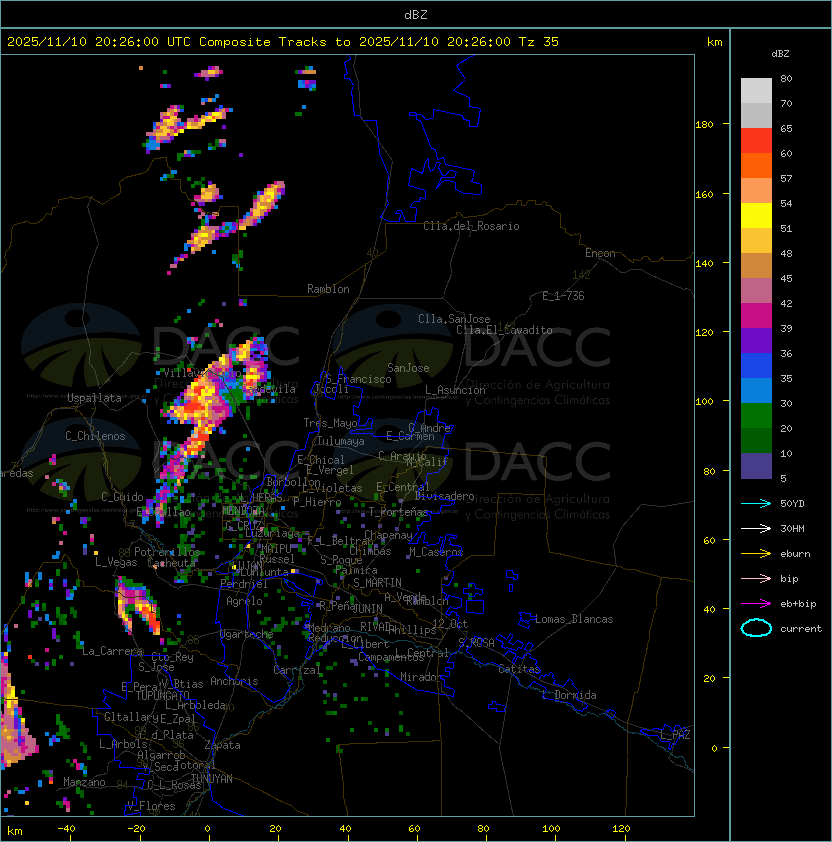Click the Uspallata map label
832x842 pixels.
94,398
